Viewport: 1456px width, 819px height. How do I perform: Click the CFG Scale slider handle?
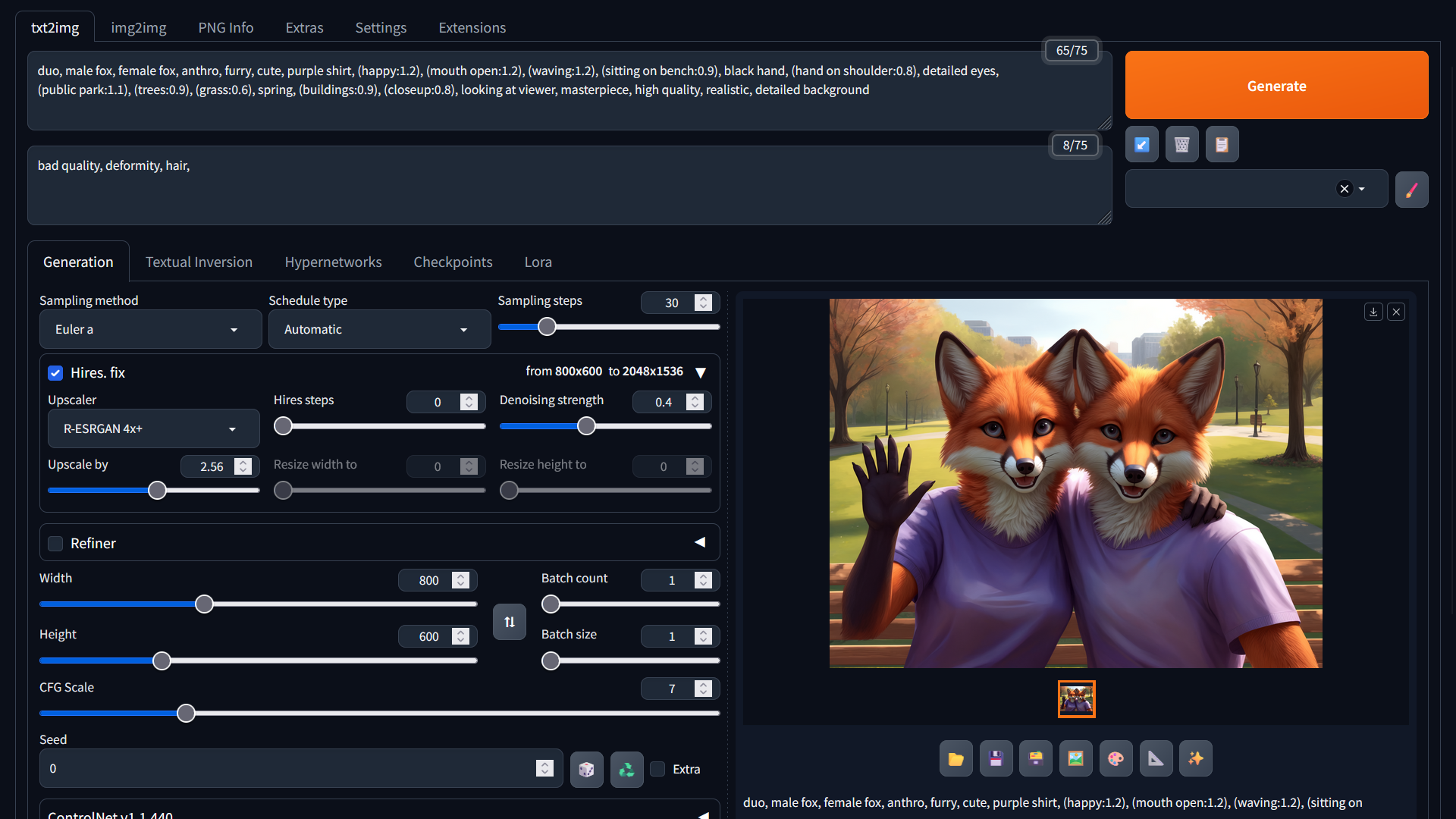[186, 713]
